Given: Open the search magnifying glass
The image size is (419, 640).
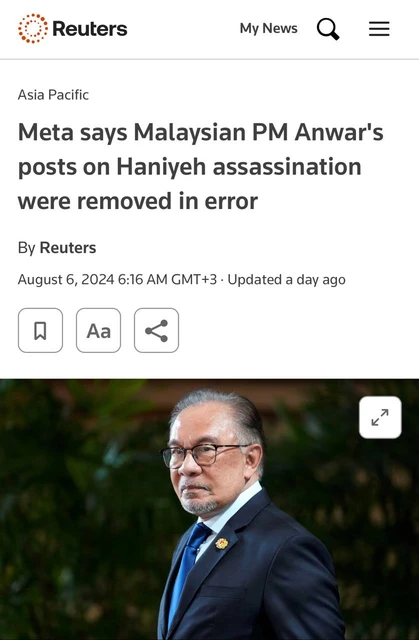Looking at the screenshot, I should (x=328, y=29).
